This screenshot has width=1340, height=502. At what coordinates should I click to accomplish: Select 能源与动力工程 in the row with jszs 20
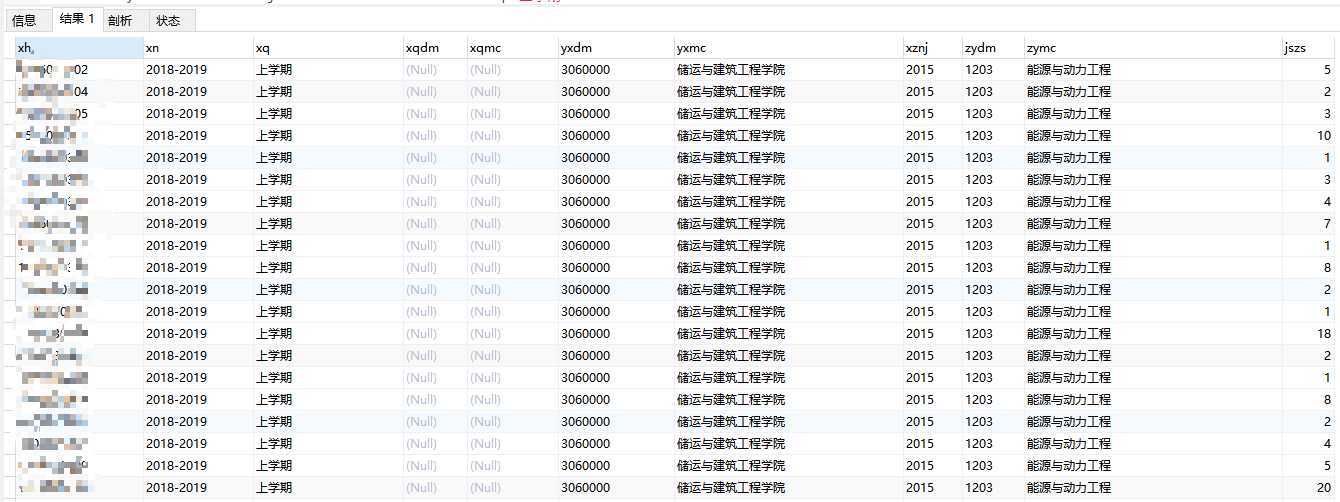[x=1069, y=488]
